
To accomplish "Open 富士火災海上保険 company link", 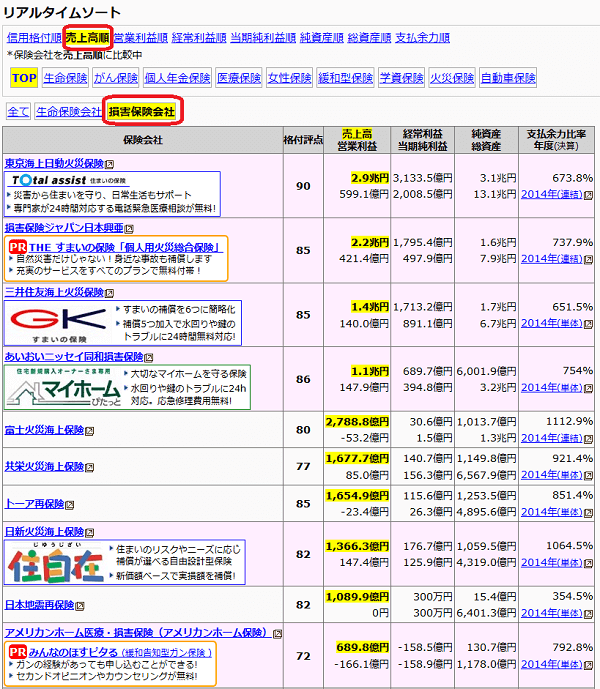I will click(44, 430).
